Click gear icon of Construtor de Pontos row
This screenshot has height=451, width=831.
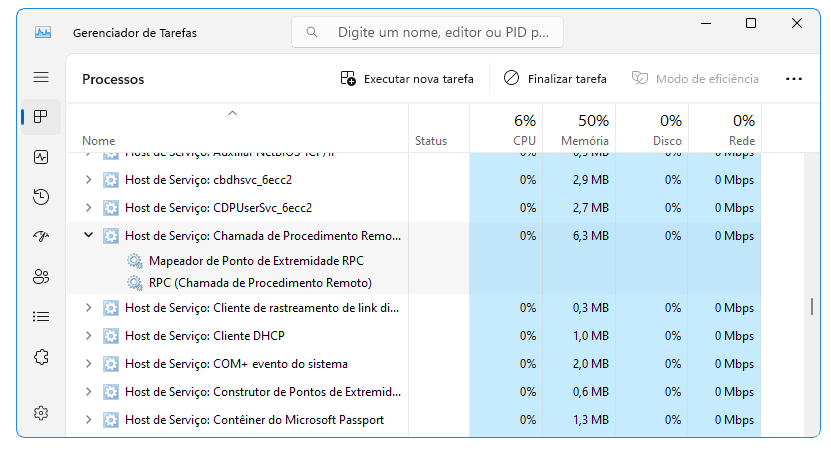pos(111,392)
